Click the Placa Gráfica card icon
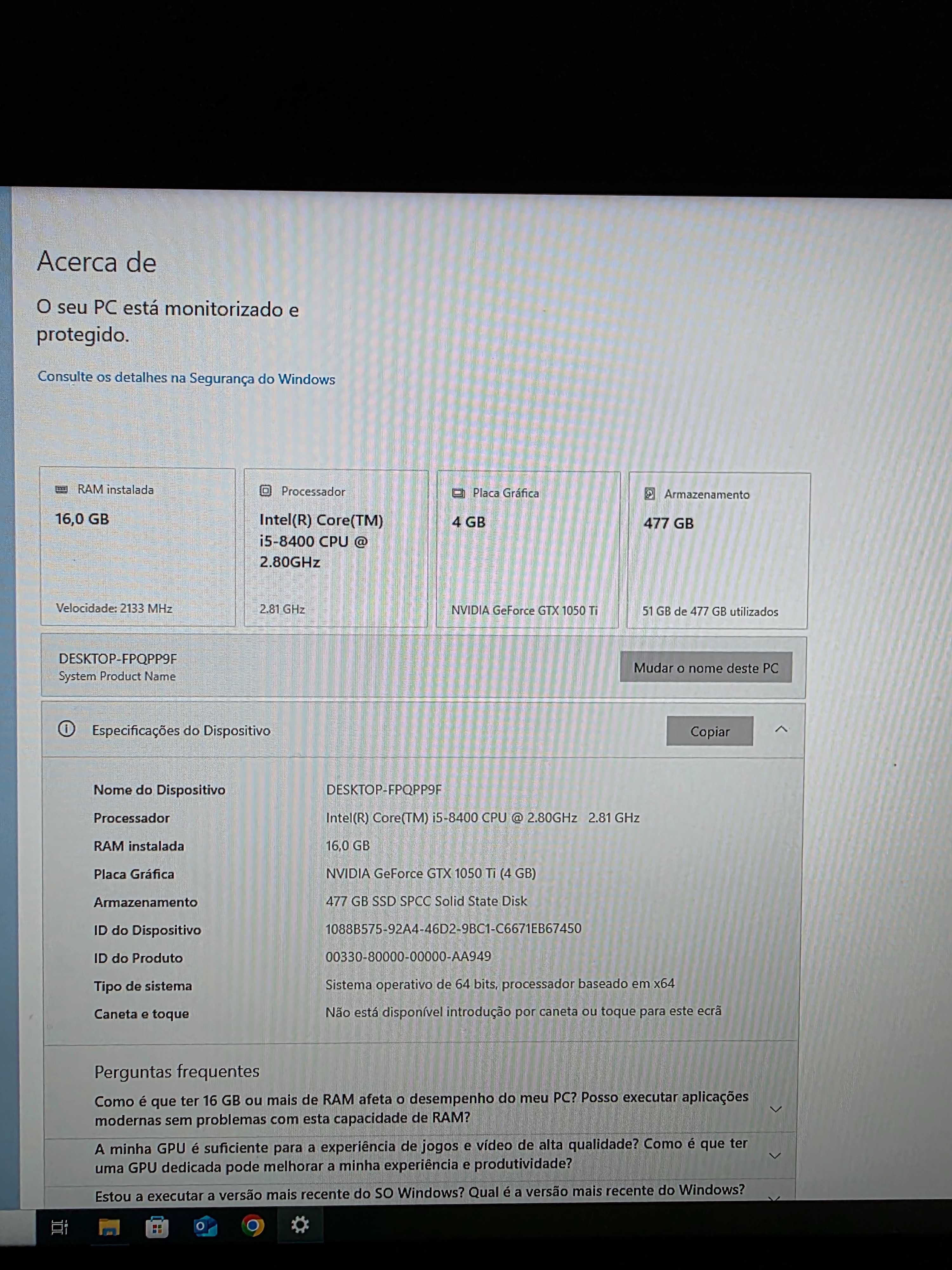952x1270 pixels. [x=458, y=493]
